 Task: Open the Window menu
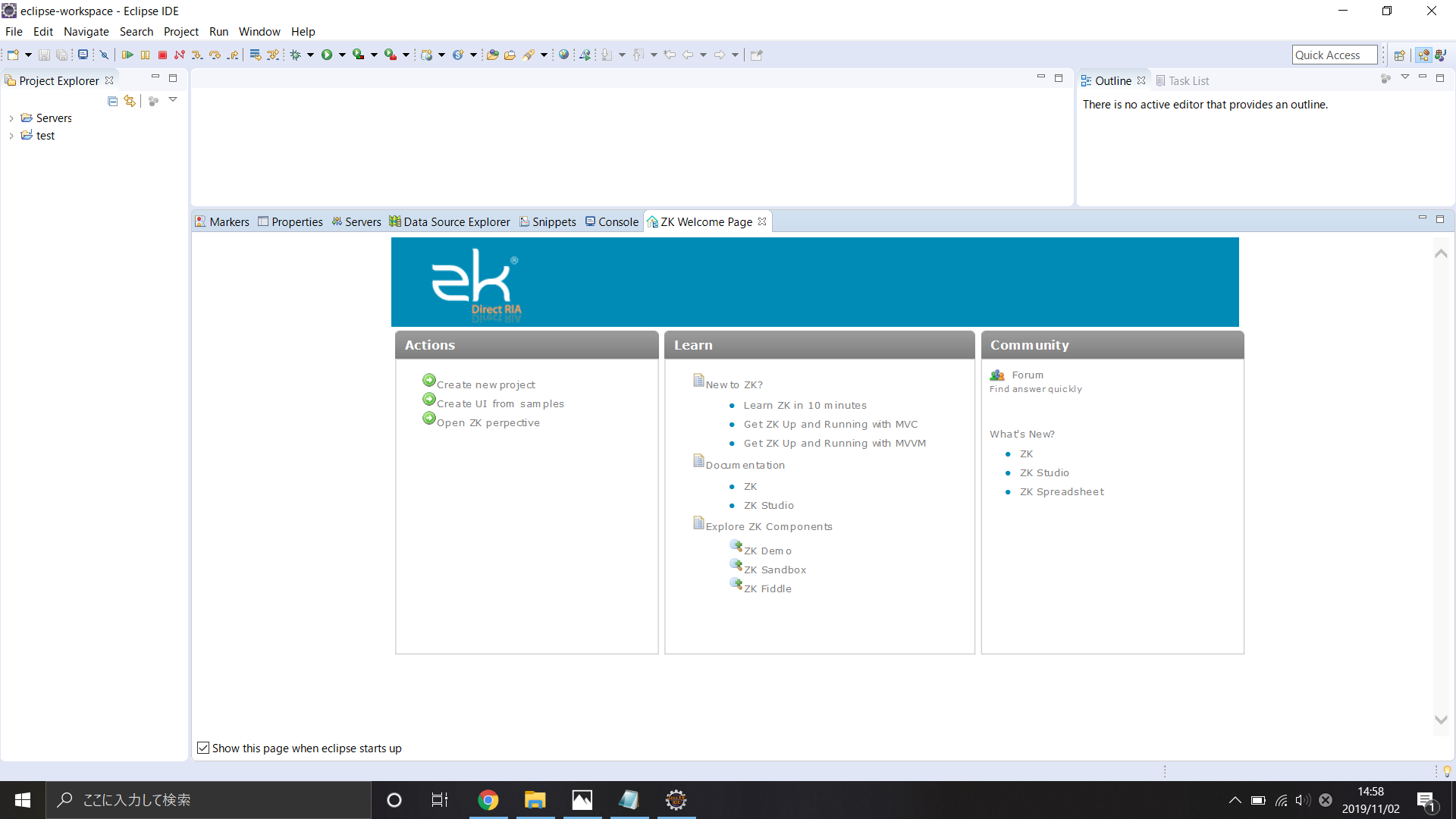click(x=259, y=32)
